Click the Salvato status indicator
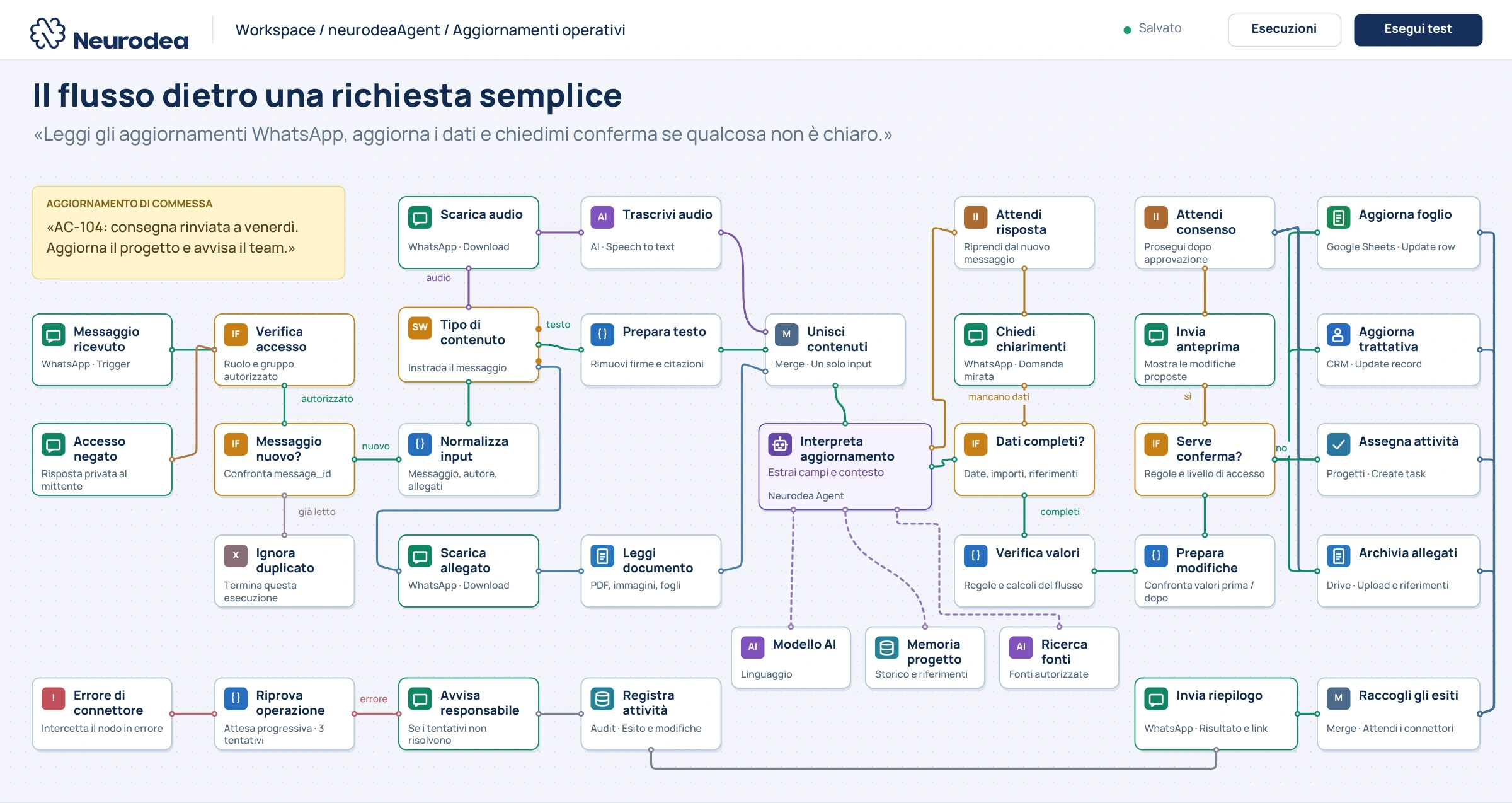Viewport: 1512px width, 803px height. 1152,28
